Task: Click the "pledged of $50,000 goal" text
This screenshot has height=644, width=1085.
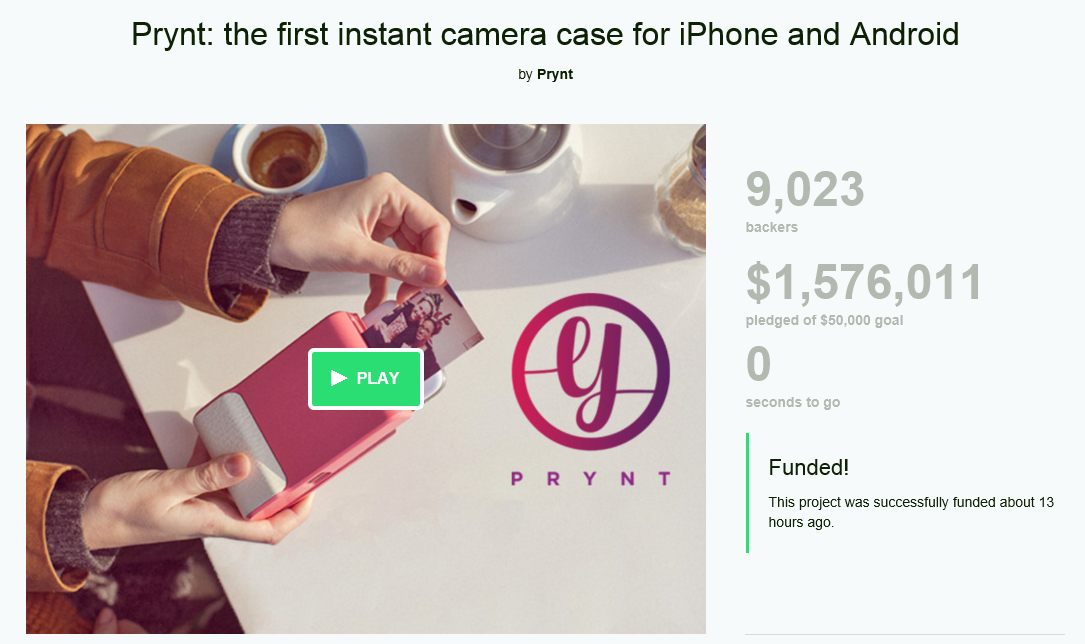Action: click(x=825, y=321)
